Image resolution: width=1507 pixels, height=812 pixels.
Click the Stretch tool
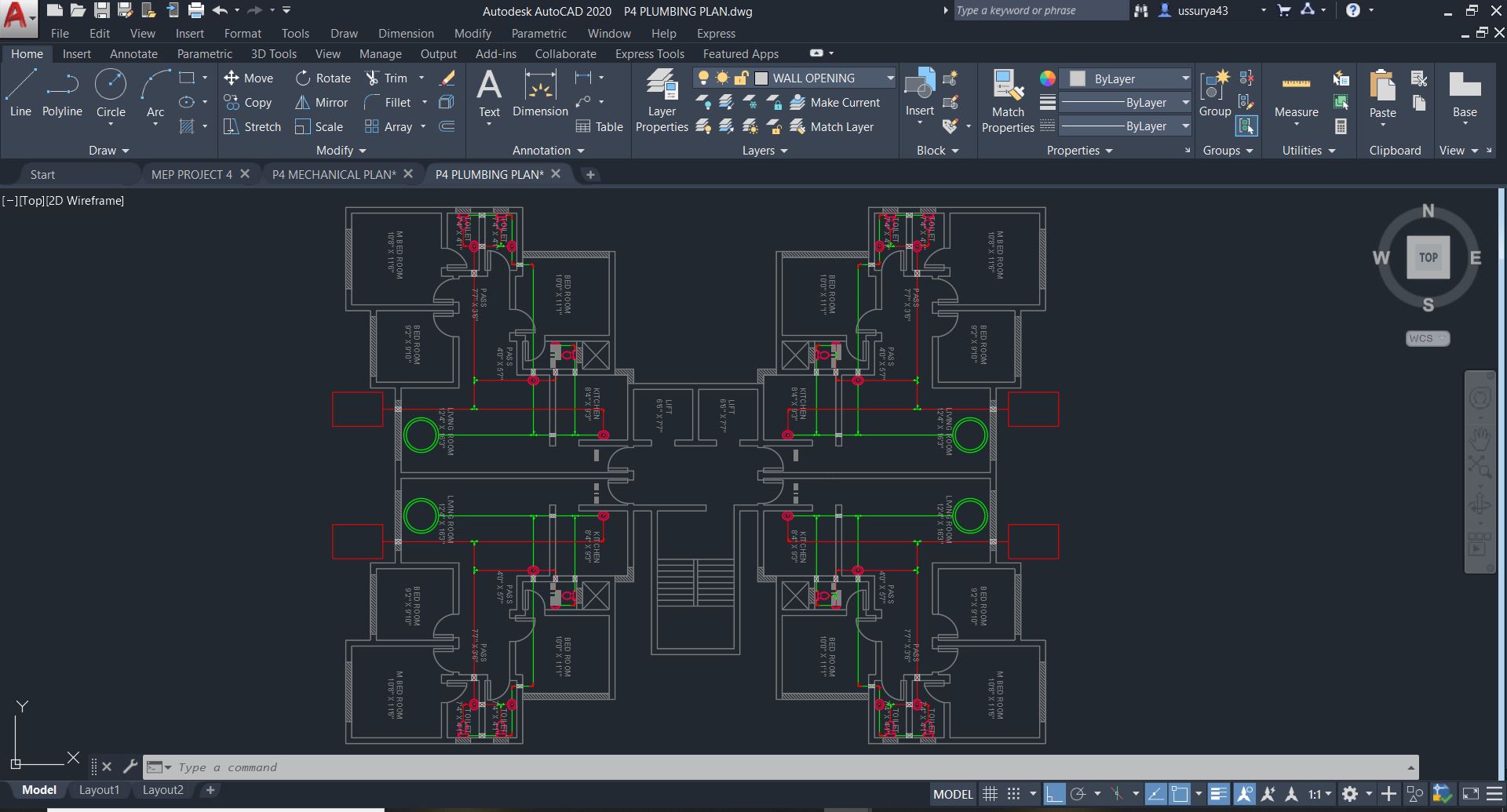[x=252, y=127]
